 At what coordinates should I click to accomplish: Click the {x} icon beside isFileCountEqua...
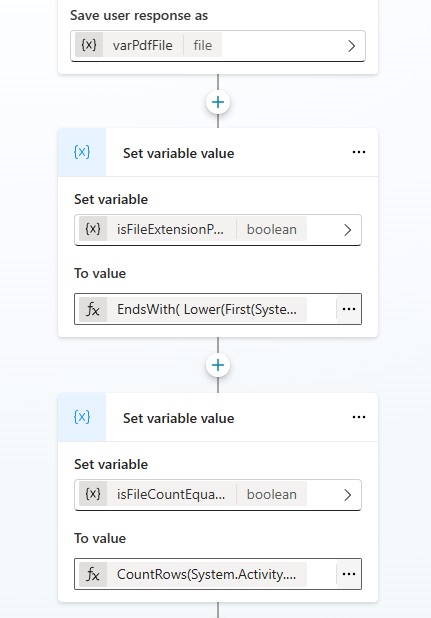click(93, 494)
